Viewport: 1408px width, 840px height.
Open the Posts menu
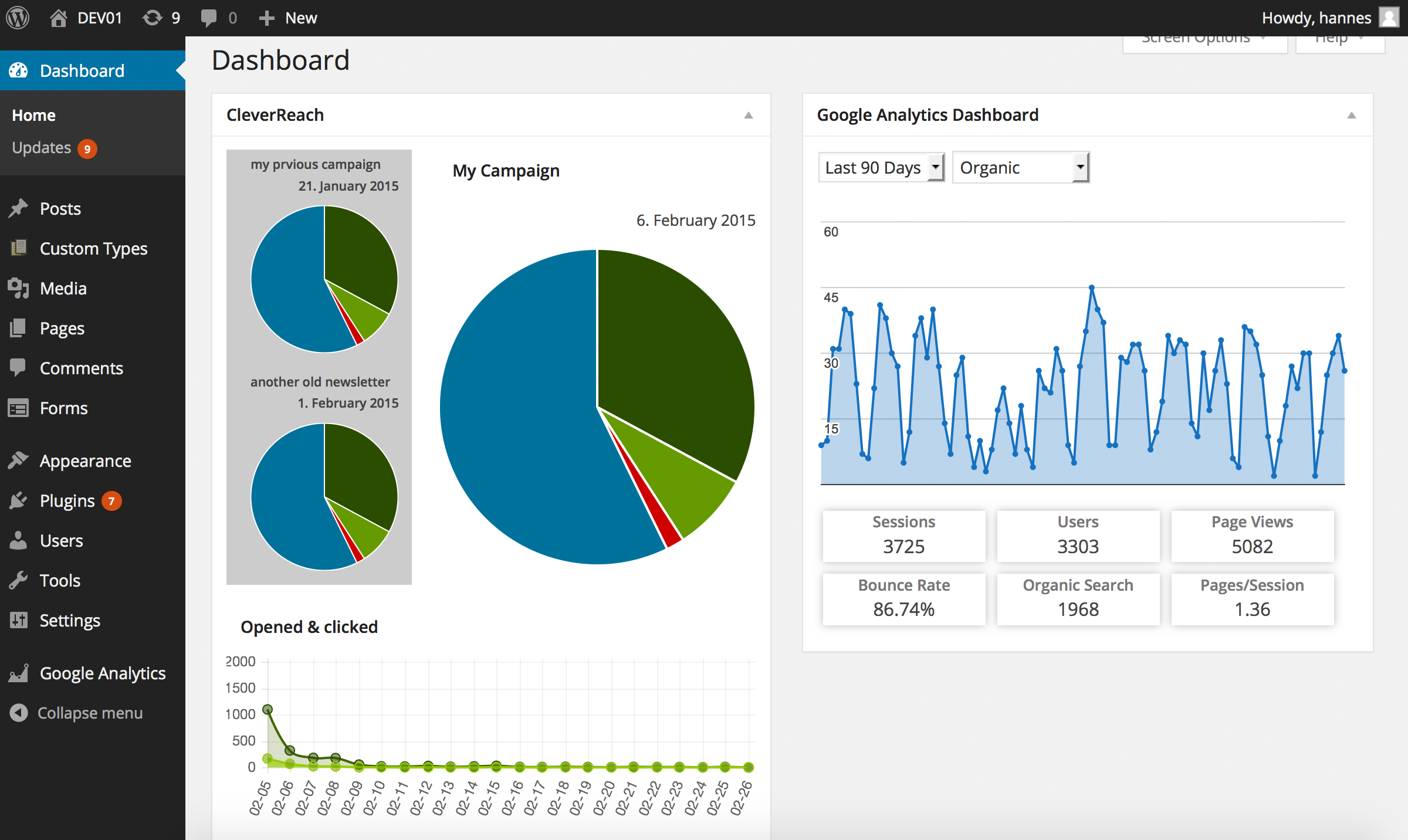point(93,208)
